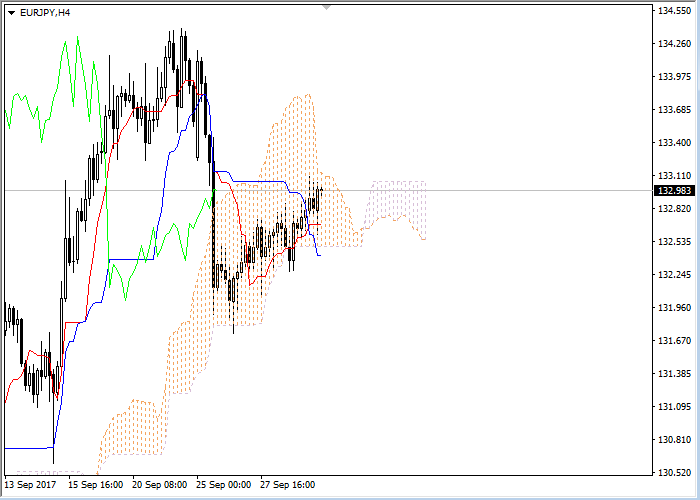Image resolution: width=700 pixels, height=500 pixels.
Task: Click the 134.260 price scale label
Action: 674,44
